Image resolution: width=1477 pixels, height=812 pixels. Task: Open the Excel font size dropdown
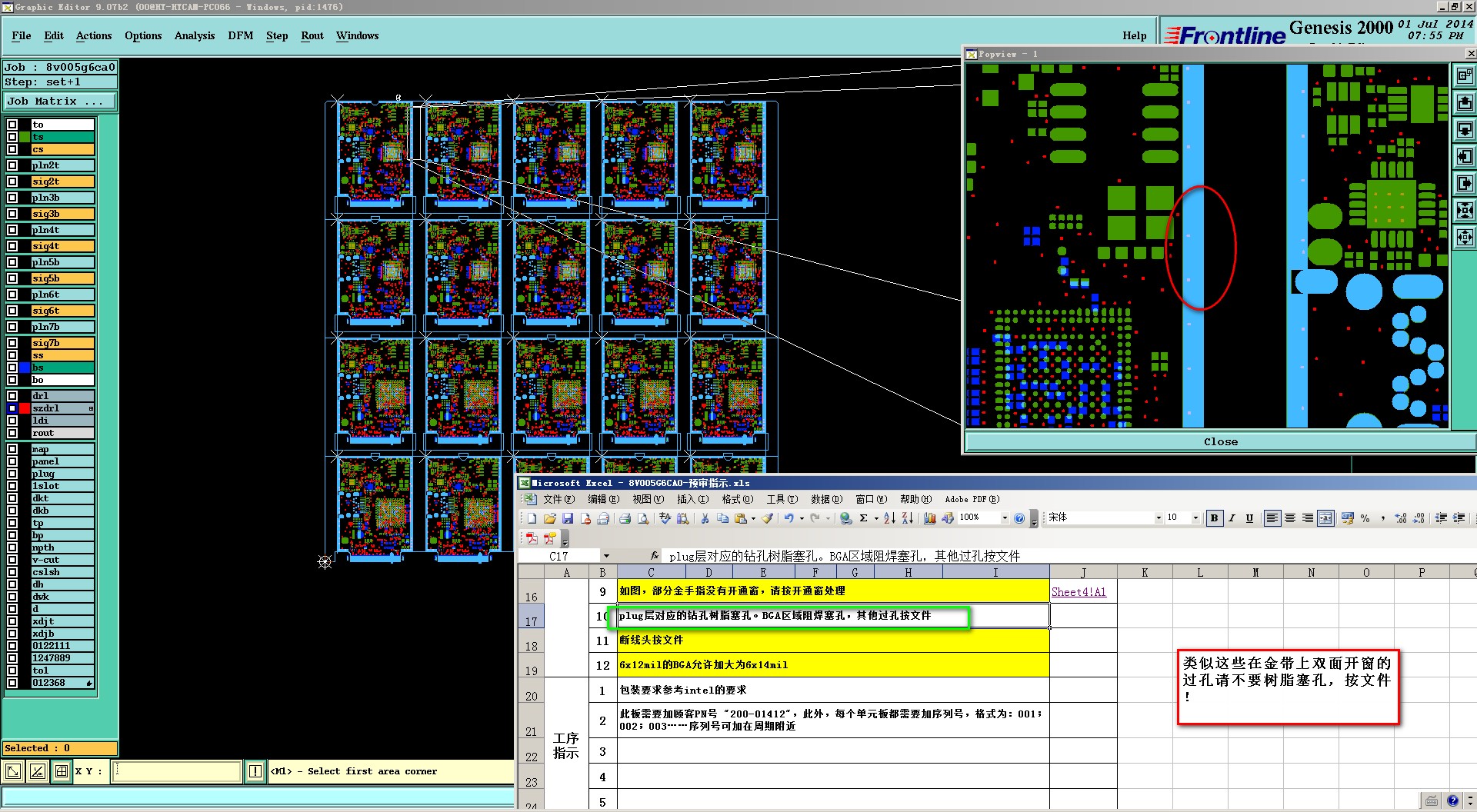[x=1195, y=518]
